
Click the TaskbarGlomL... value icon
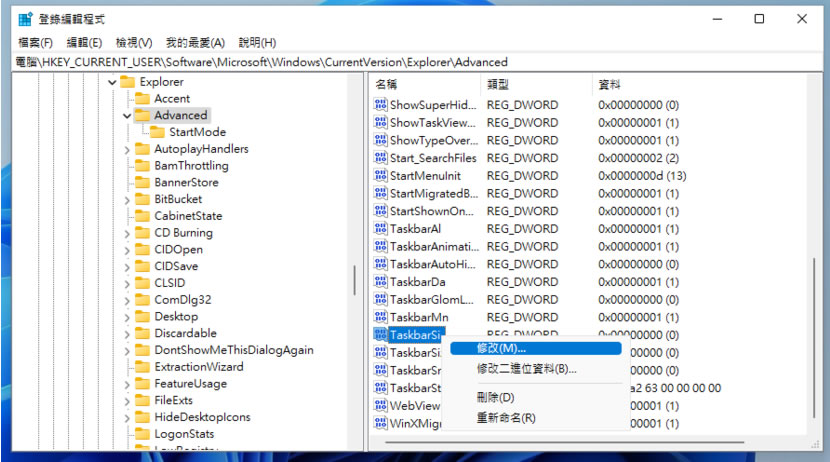[380, 300]
